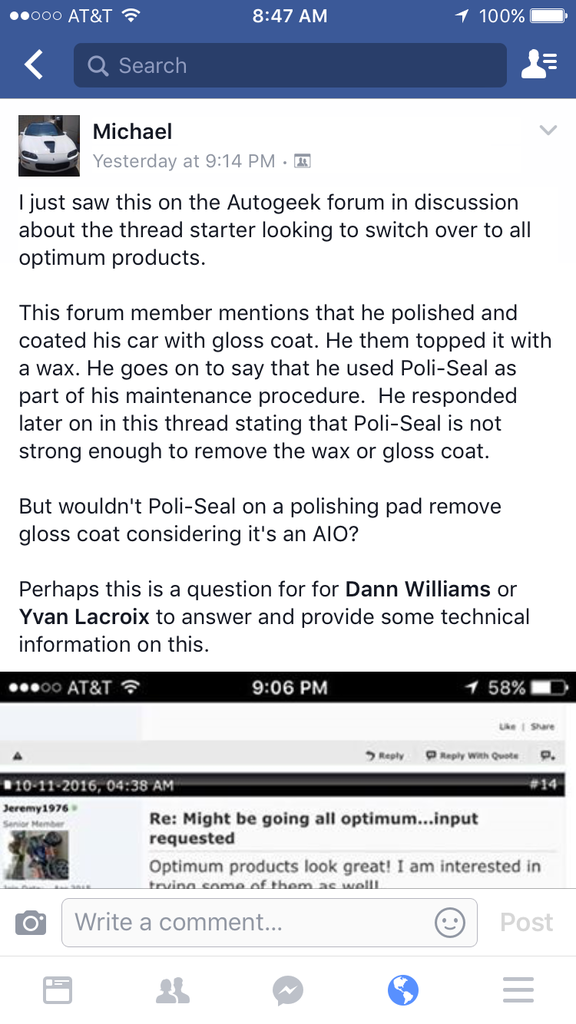
Task: Tap the Post button
Action: click(x=526, y=922)
